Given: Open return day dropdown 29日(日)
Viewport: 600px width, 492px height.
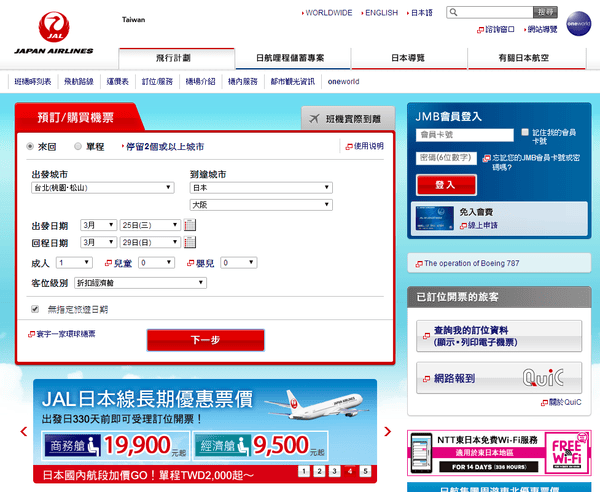Looking at the screenshot, I should point(150,242).
